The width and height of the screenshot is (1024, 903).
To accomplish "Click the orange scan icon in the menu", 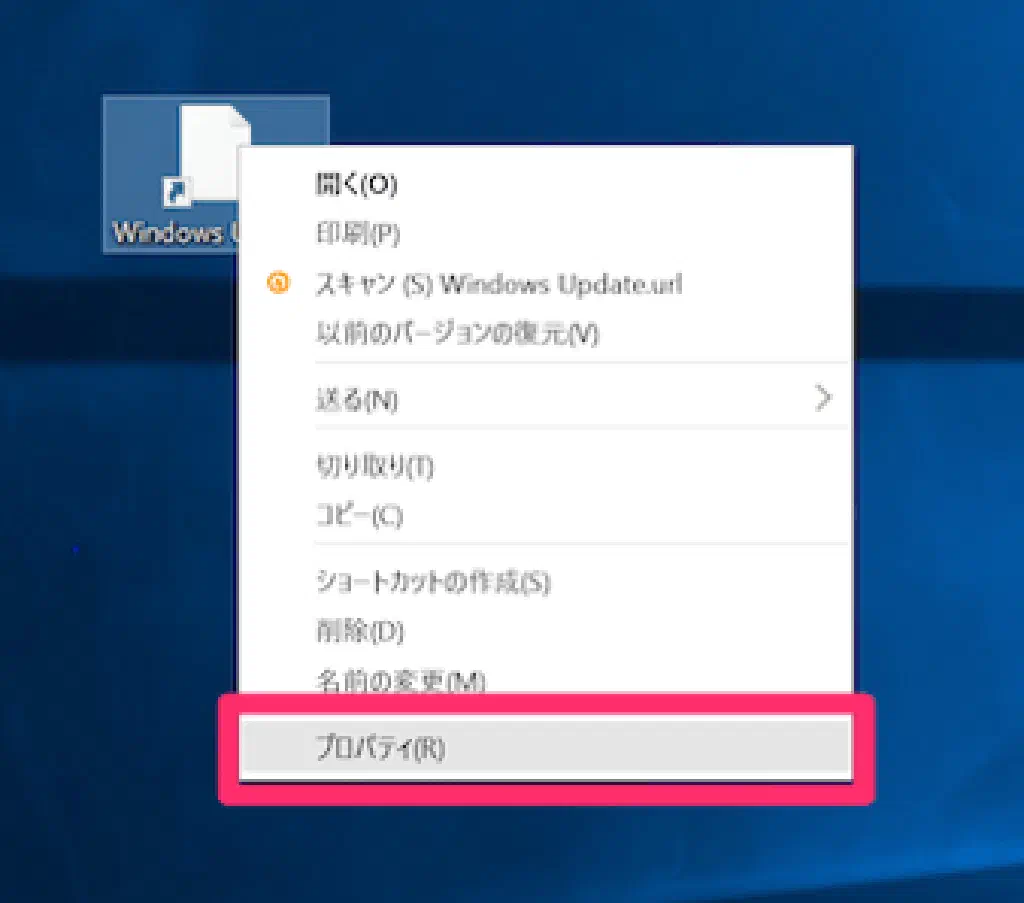I will click(278, 284).
